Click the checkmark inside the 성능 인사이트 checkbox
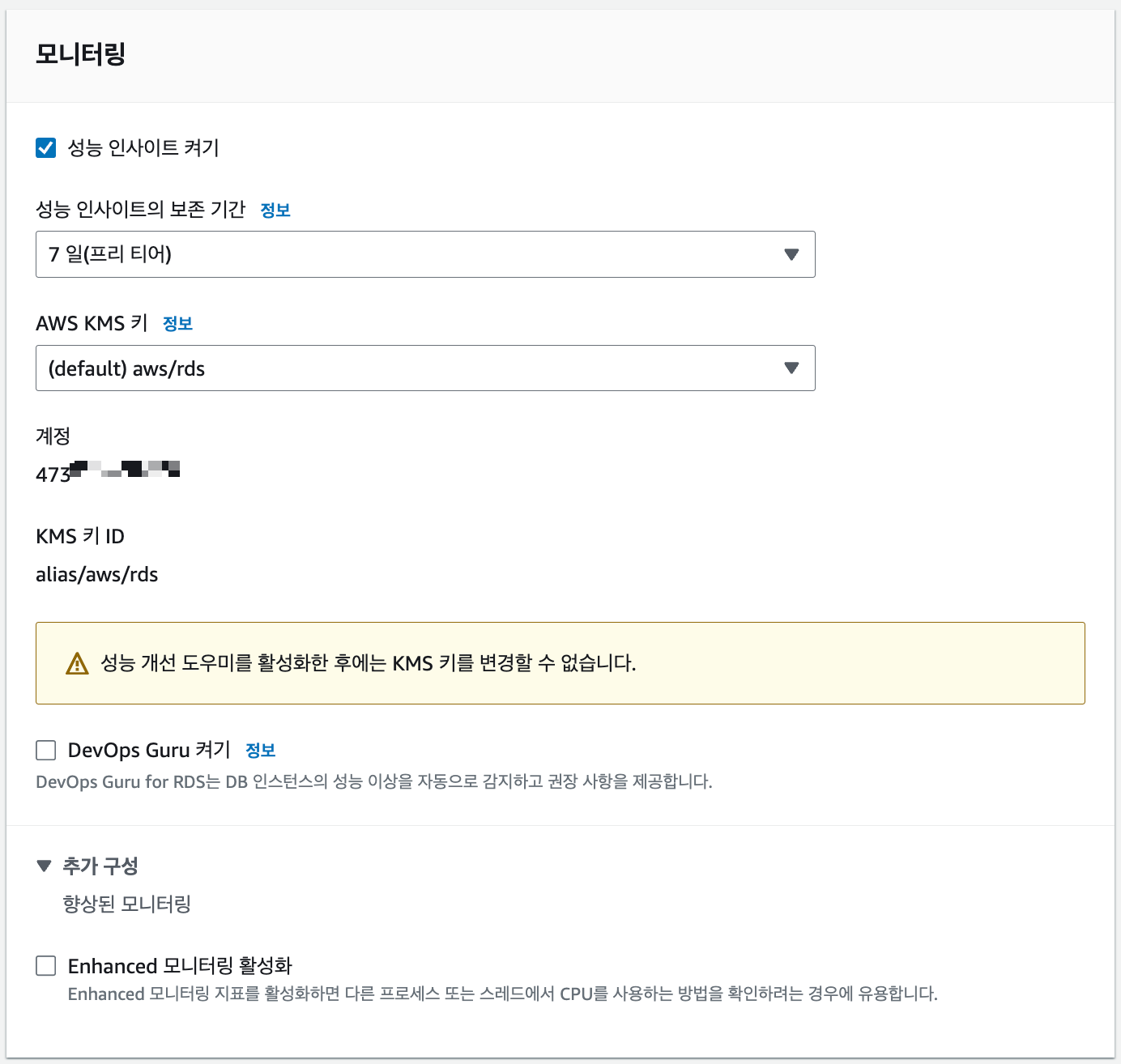Image resolution: width=1121 pixels, height=1064 pixels. tap(45, 147)
